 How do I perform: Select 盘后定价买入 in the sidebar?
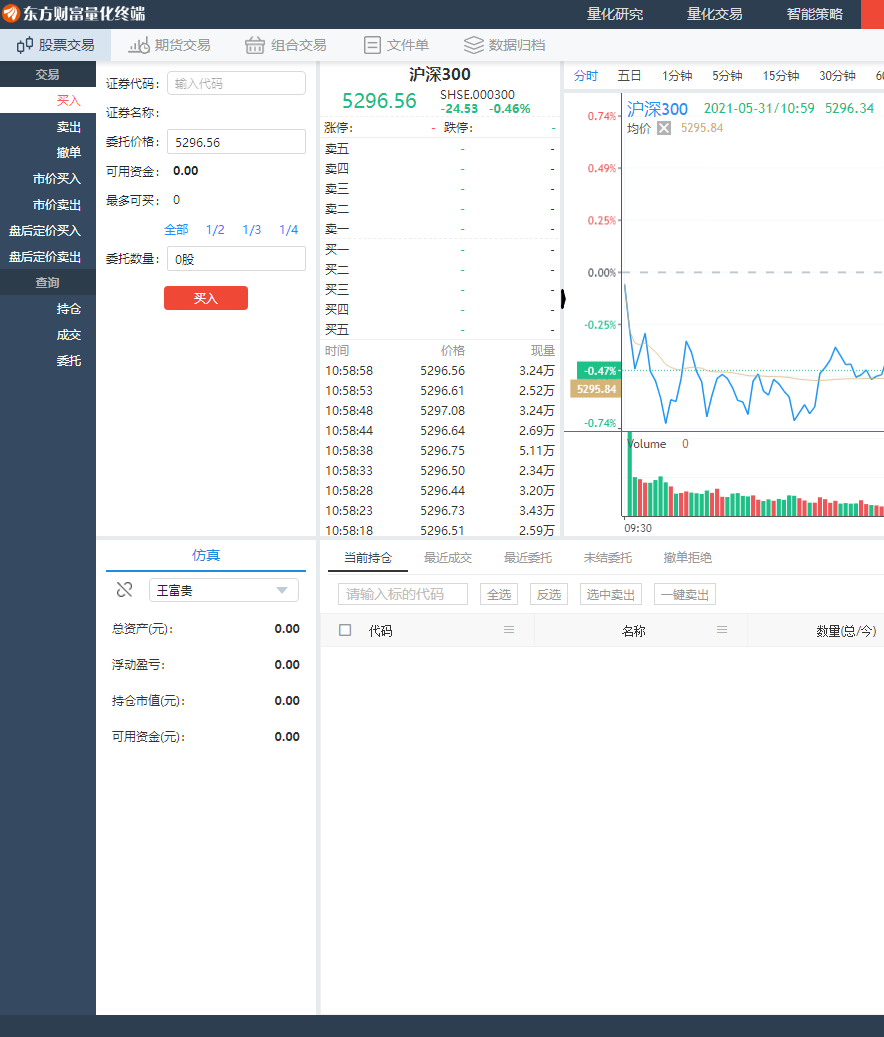[48, 230]
